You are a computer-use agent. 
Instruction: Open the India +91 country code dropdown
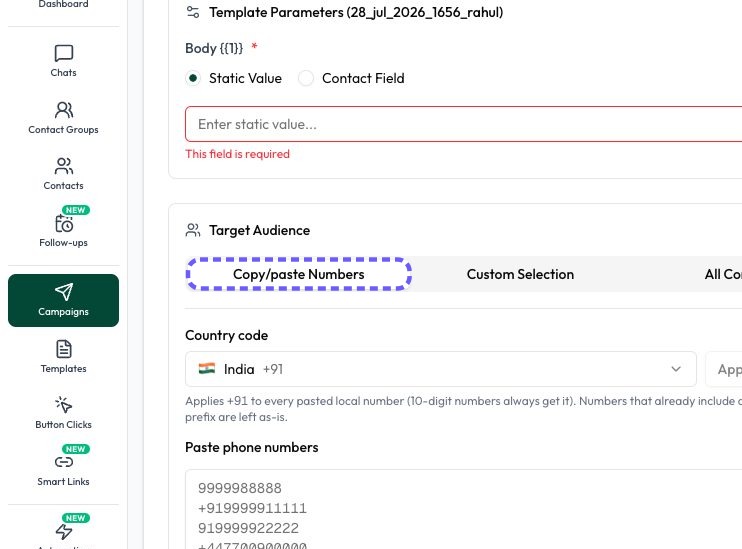coord(441,369)
